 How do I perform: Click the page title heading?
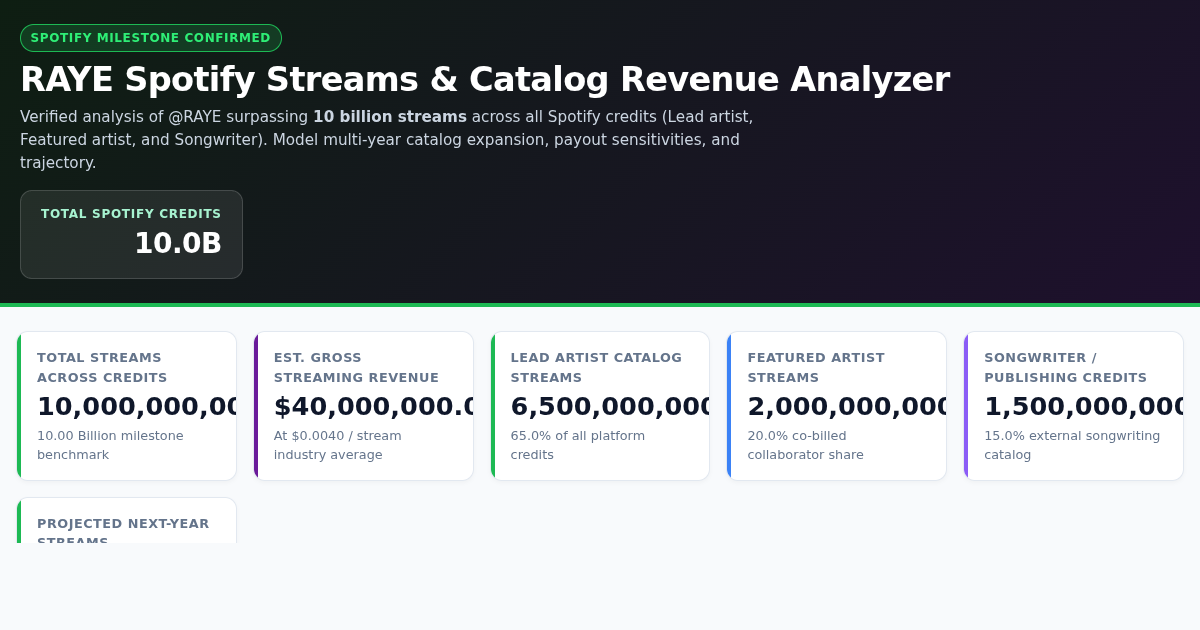point(485,79)
